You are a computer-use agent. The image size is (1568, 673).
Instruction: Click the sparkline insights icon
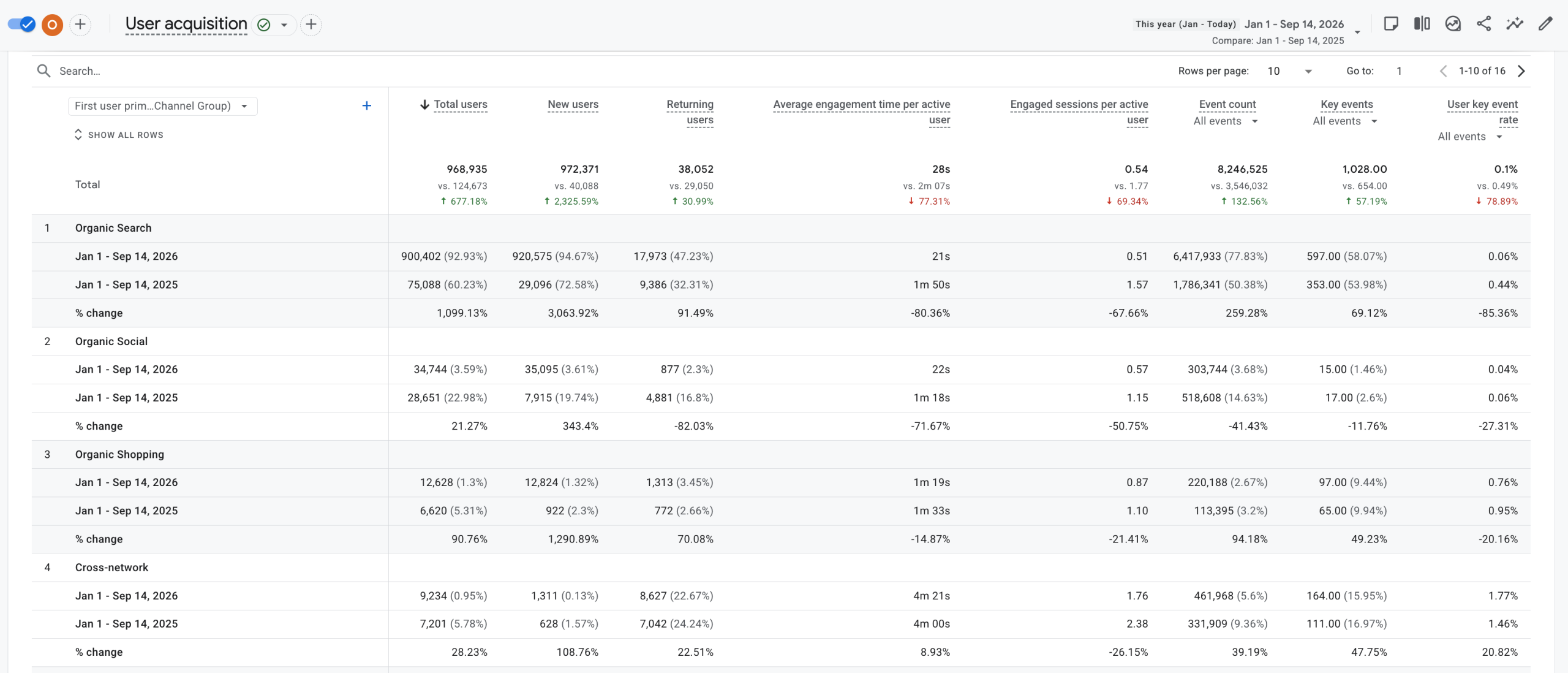coord(1515,24)
